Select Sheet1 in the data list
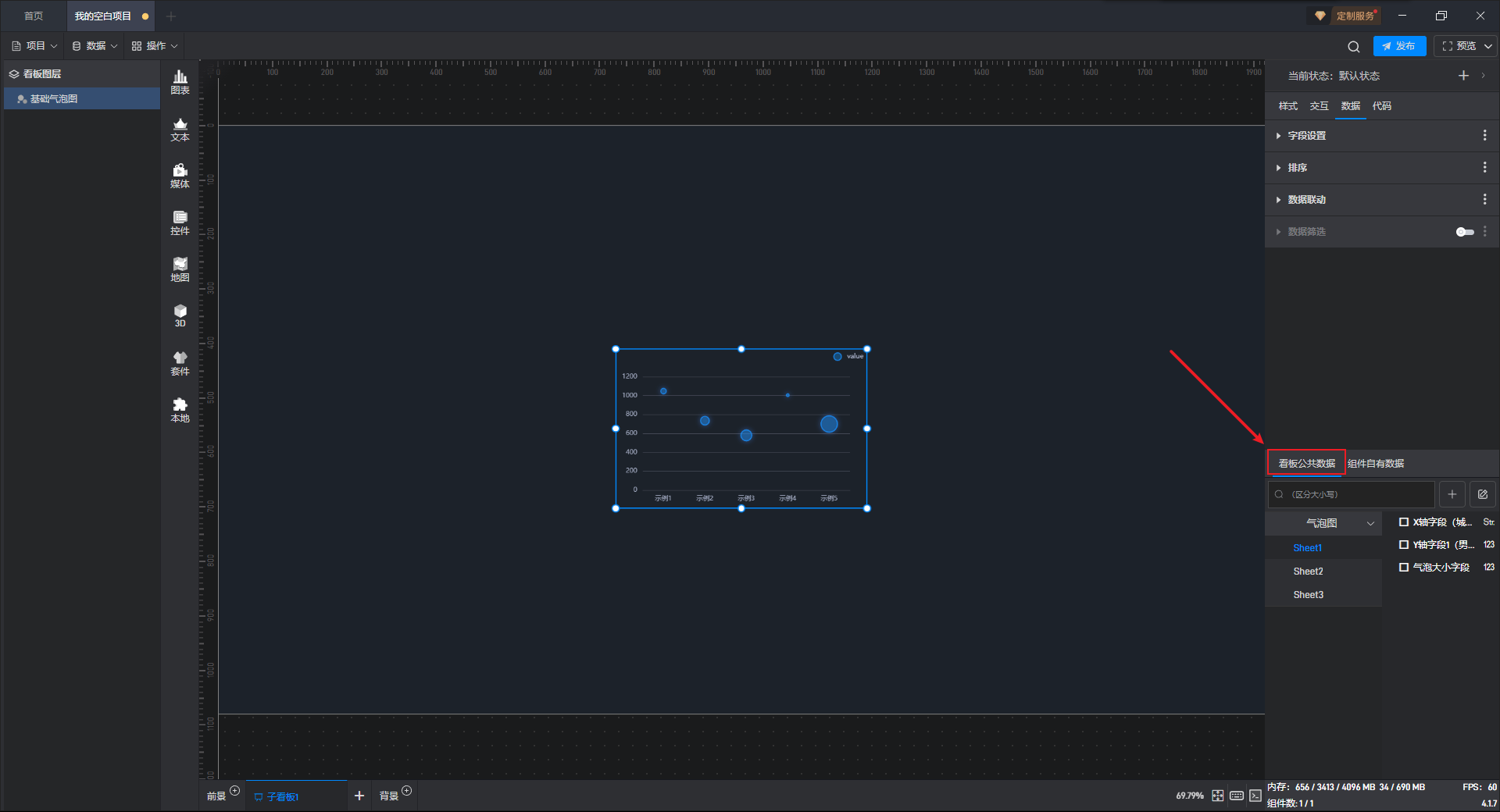 pyautogui.click(x=1308, y=548)
